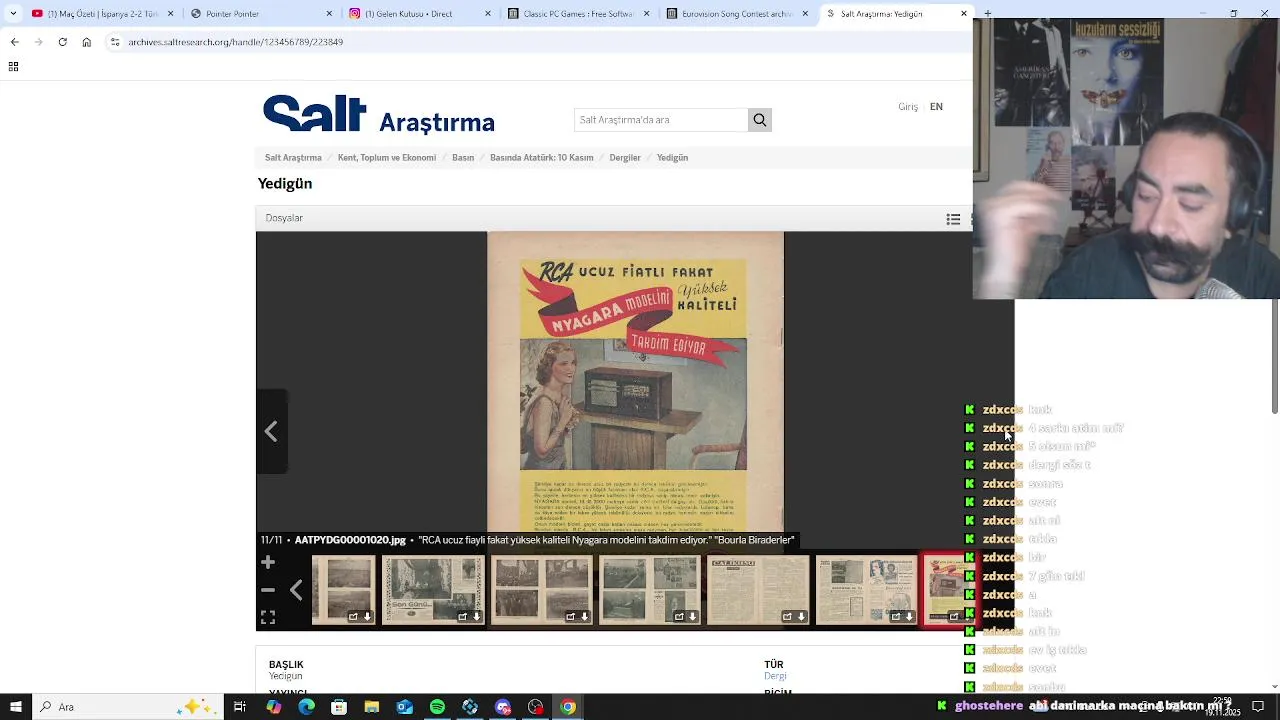
Task: Open the Dergi type link under TÜR
Action: [775, 676]
